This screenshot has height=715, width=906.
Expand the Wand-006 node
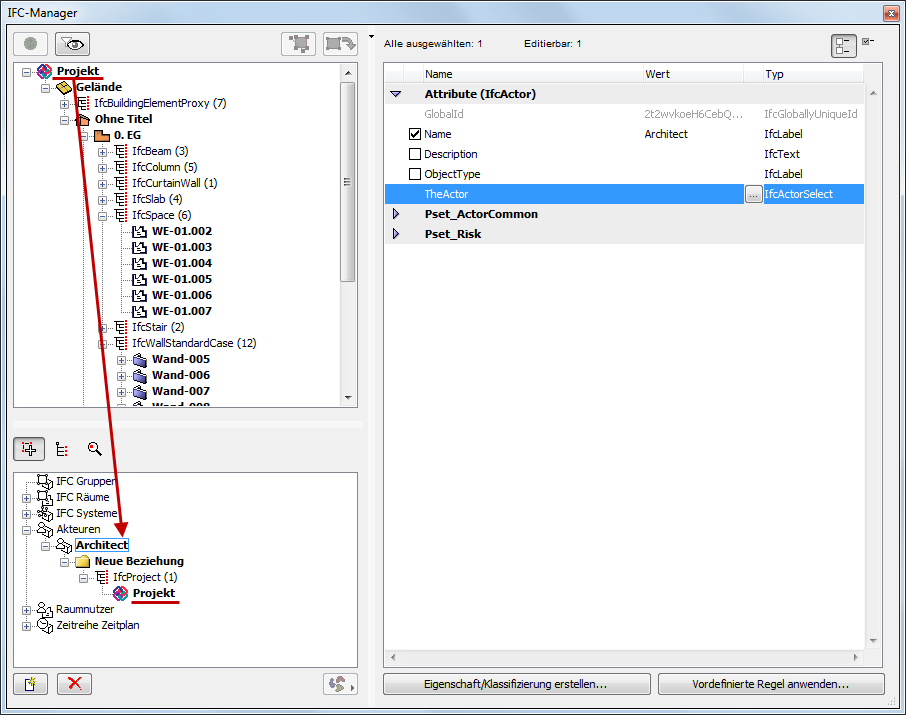click(121, 376)
